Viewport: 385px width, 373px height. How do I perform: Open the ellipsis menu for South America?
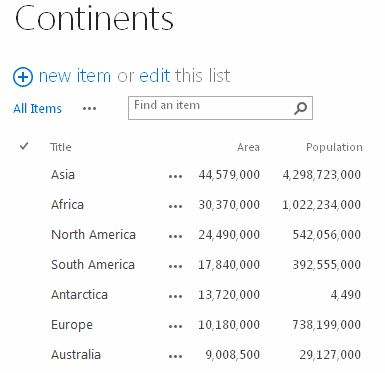(176, 267)
